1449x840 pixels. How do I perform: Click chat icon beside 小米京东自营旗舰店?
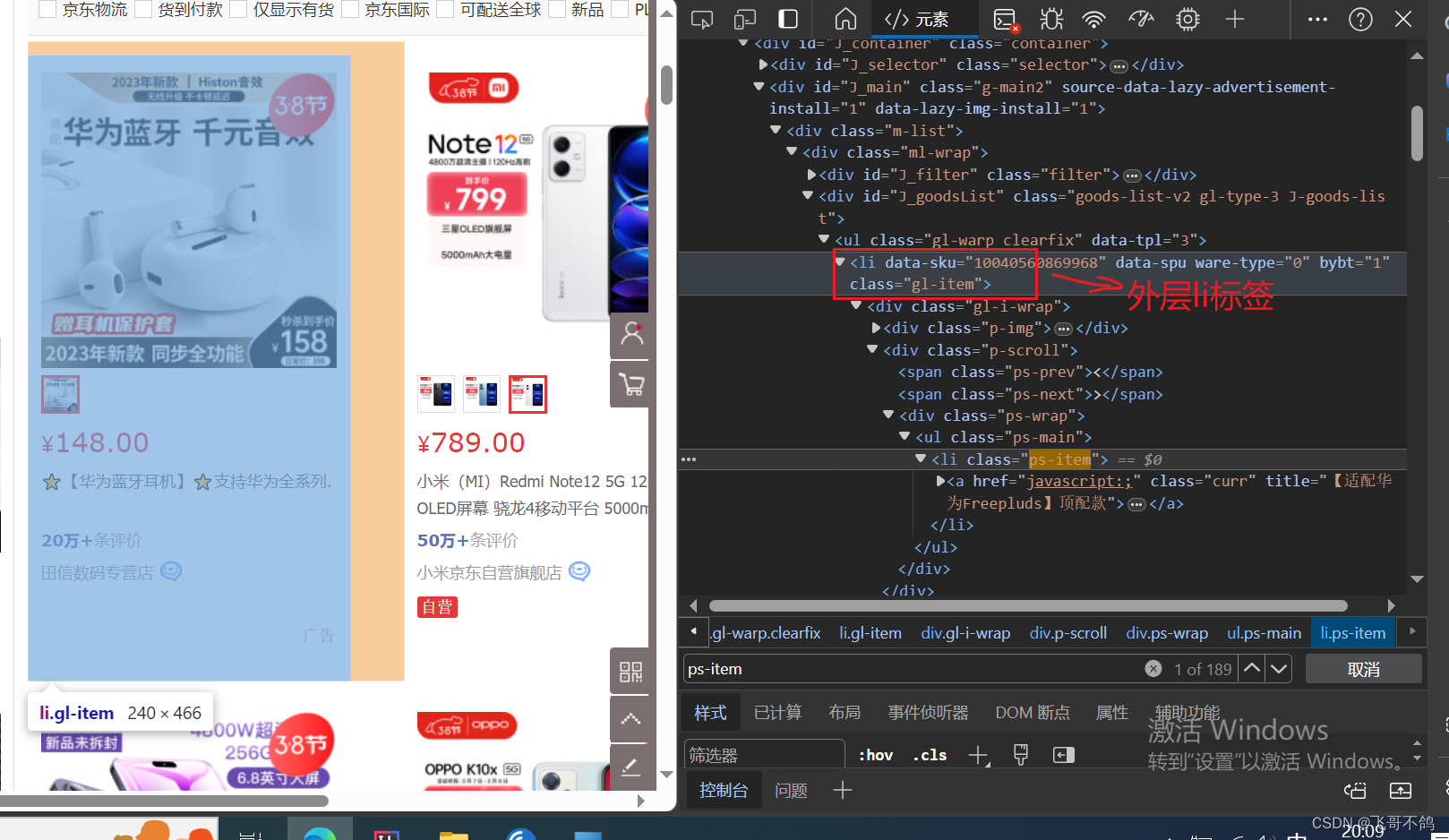(580, 571)
